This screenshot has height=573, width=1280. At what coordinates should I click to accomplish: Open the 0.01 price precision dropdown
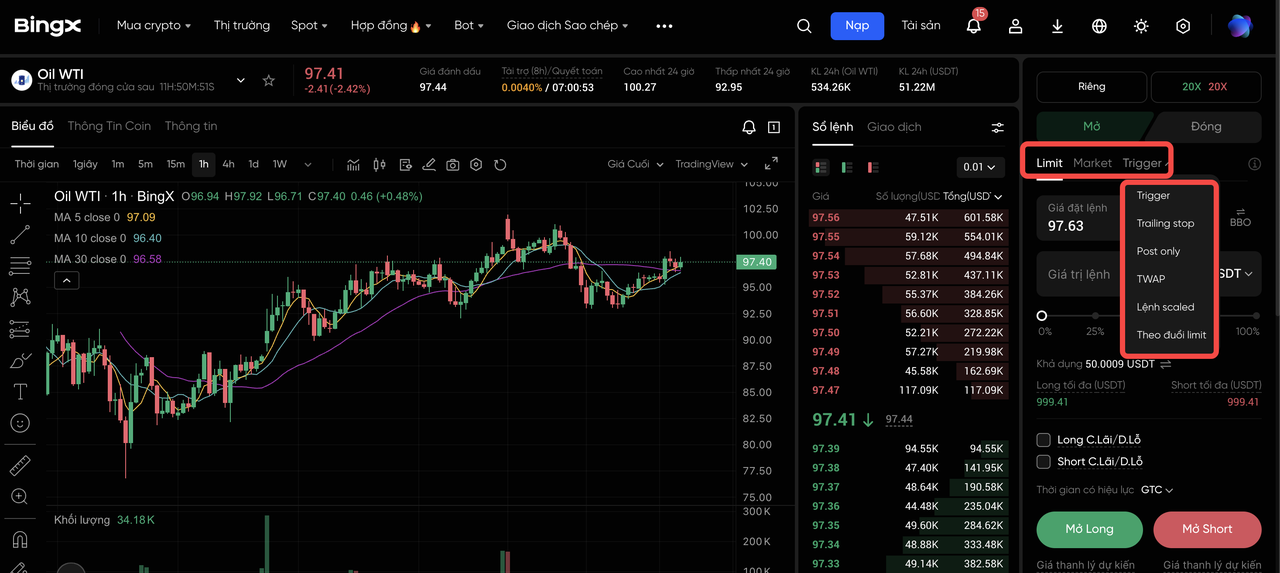point(978,167)
